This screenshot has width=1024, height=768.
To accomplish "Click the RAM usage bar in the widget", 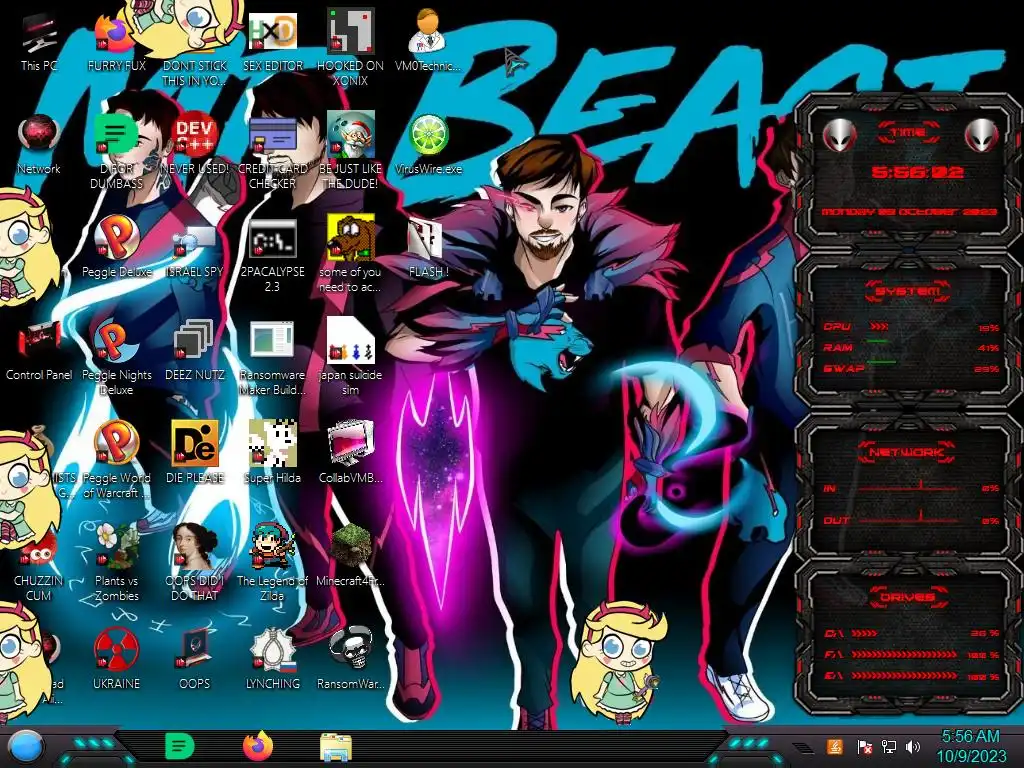I will point(877,342).
